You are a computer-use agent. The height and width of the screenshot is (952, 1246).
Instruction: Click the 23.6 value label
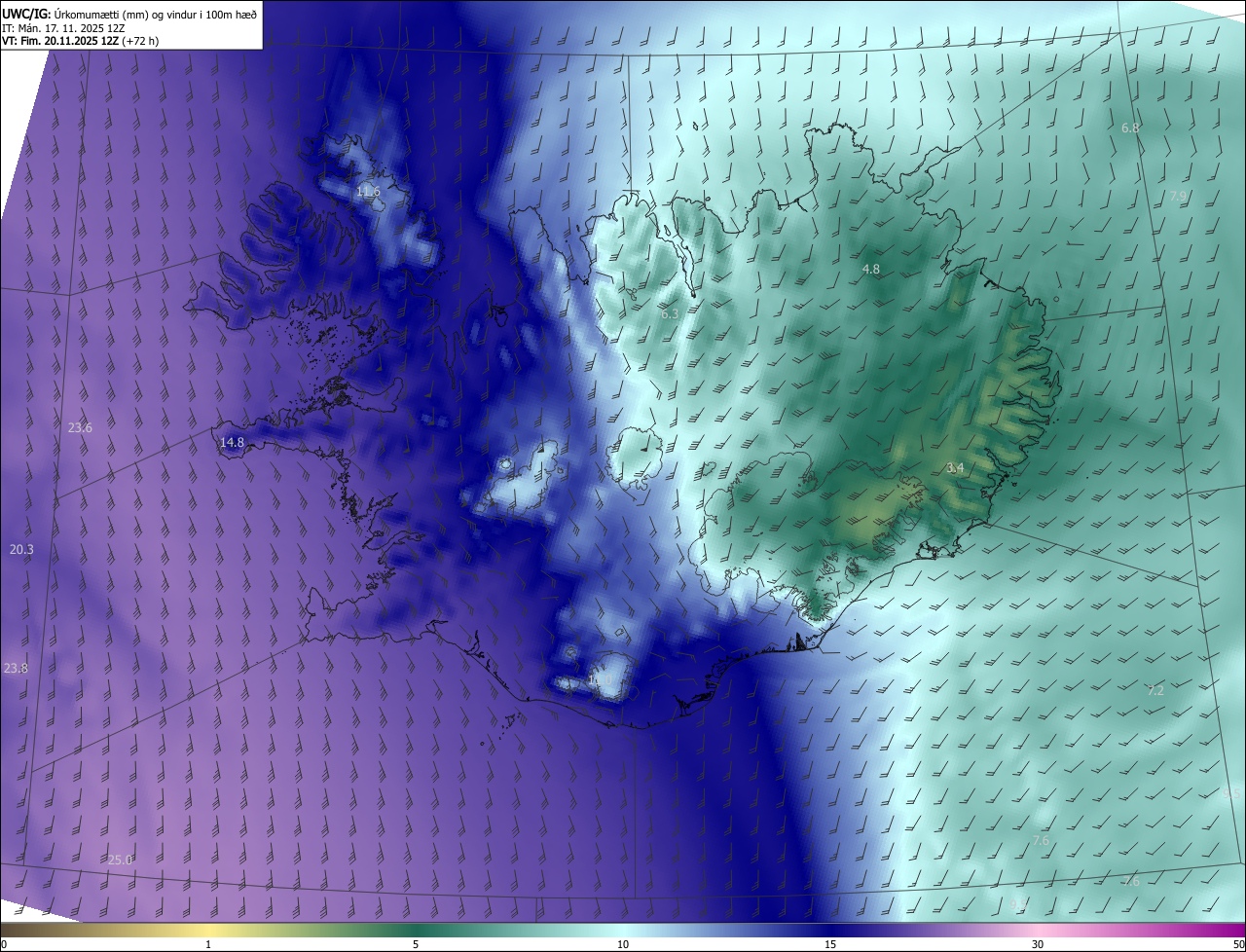(x=80, y=428)
